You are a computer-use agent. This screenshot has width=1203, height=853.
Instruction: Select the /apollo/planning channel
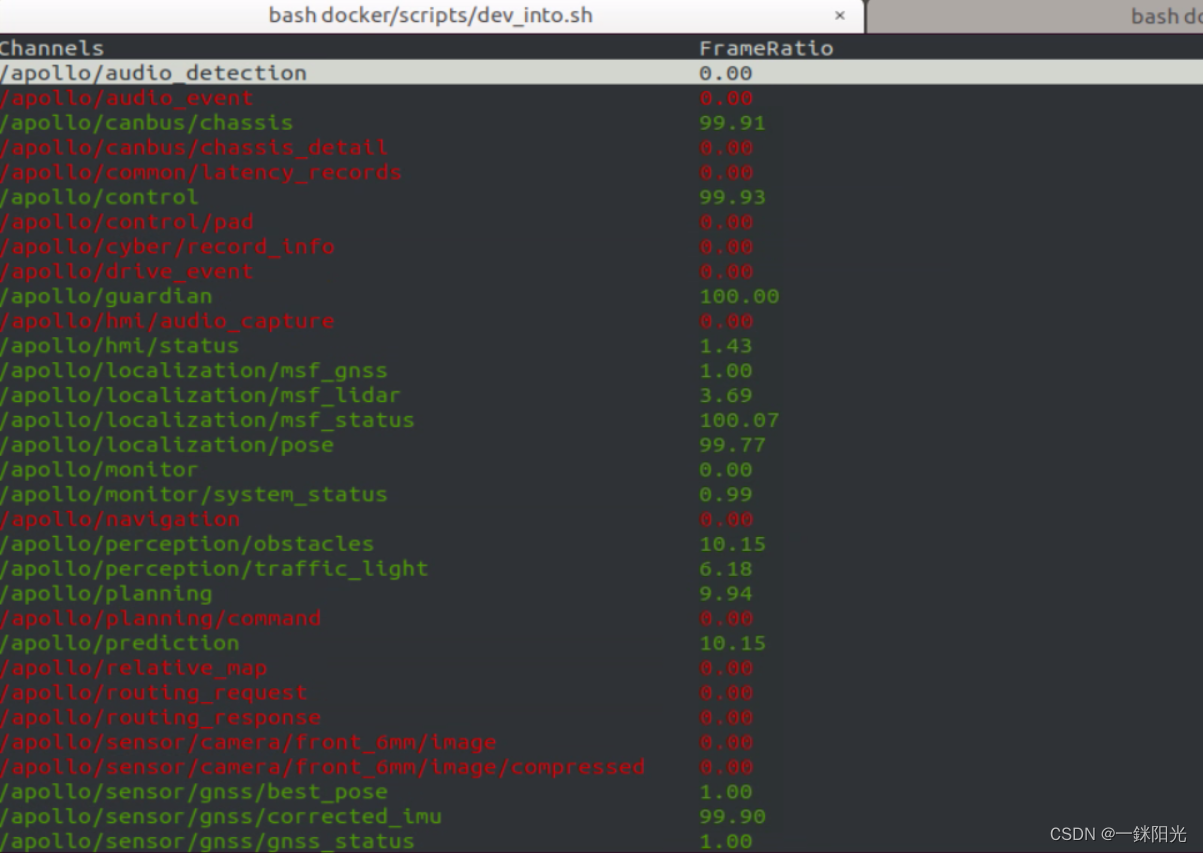[x=107, y=594]
